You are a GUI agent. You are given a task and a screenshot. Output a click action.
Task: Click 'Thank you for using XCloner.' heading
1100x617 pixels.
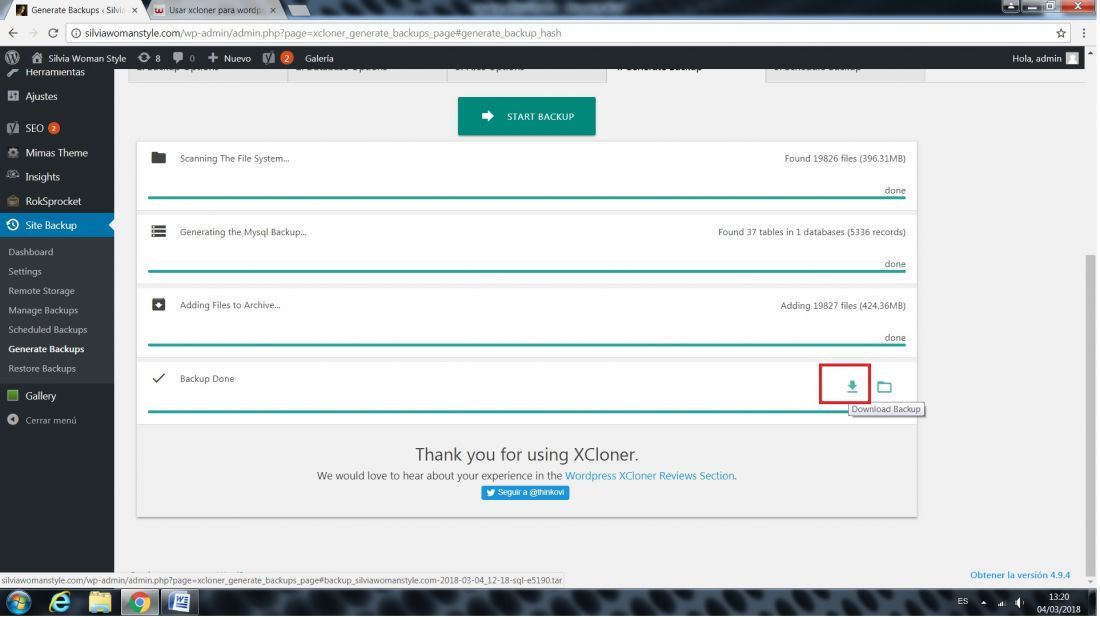pos(528,455)
